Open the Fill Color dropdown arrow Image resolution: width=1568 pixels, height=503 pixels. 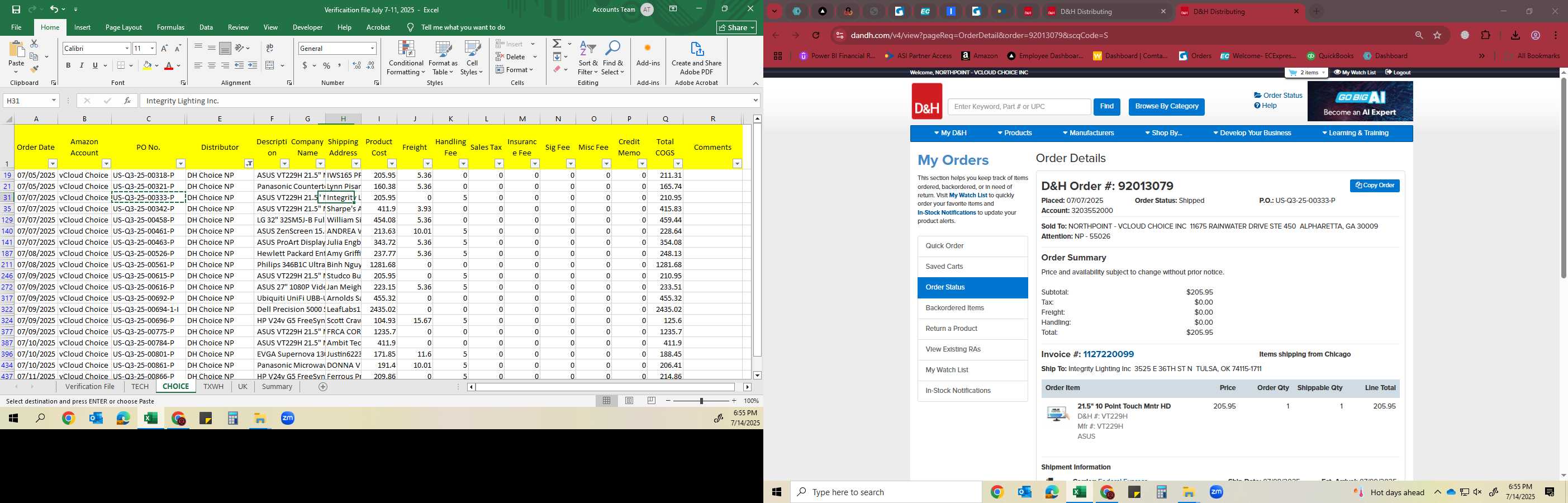pos(156,65)
